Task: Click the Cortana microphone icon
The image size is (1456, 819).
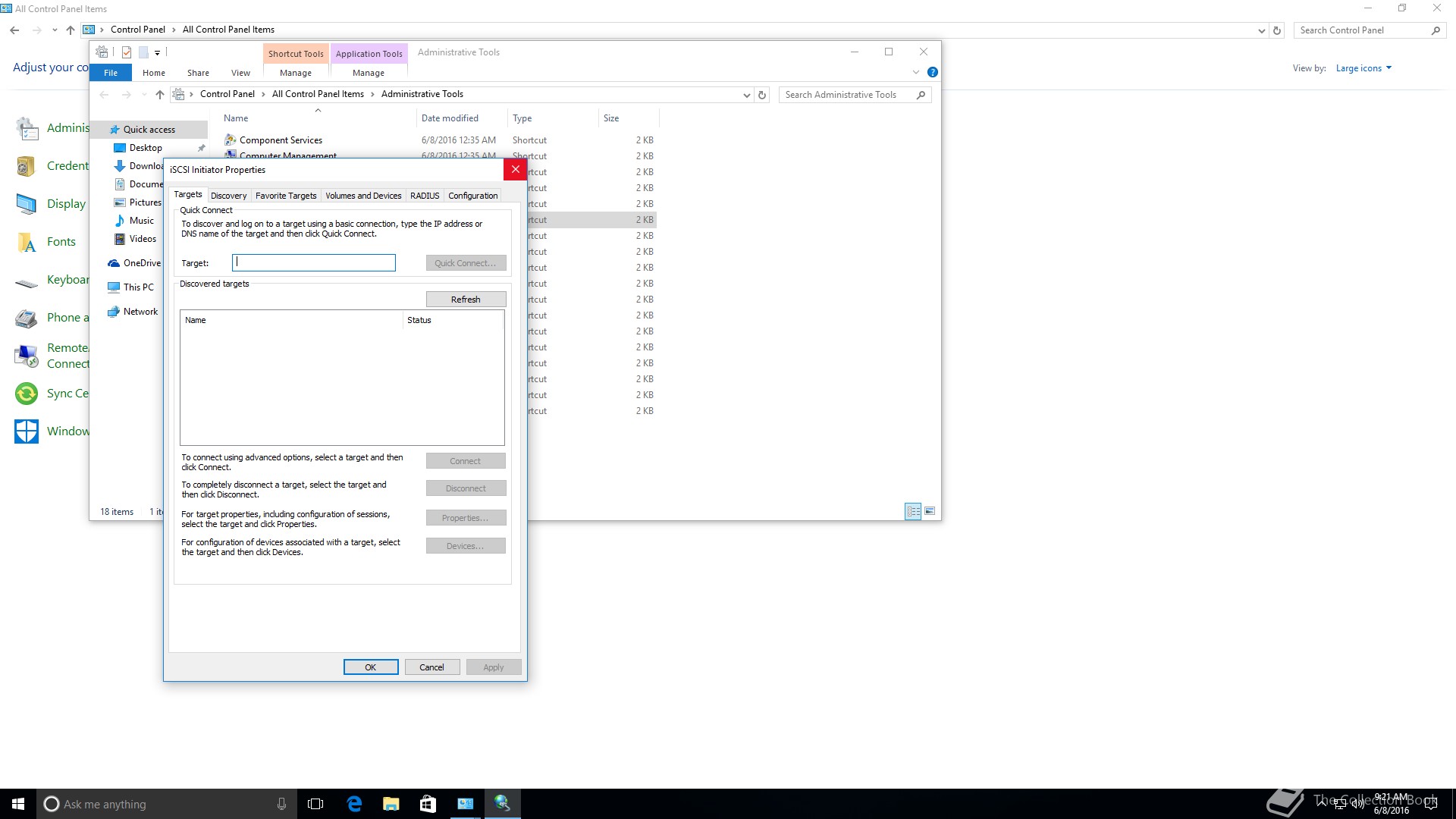Action: coord(281,804)
